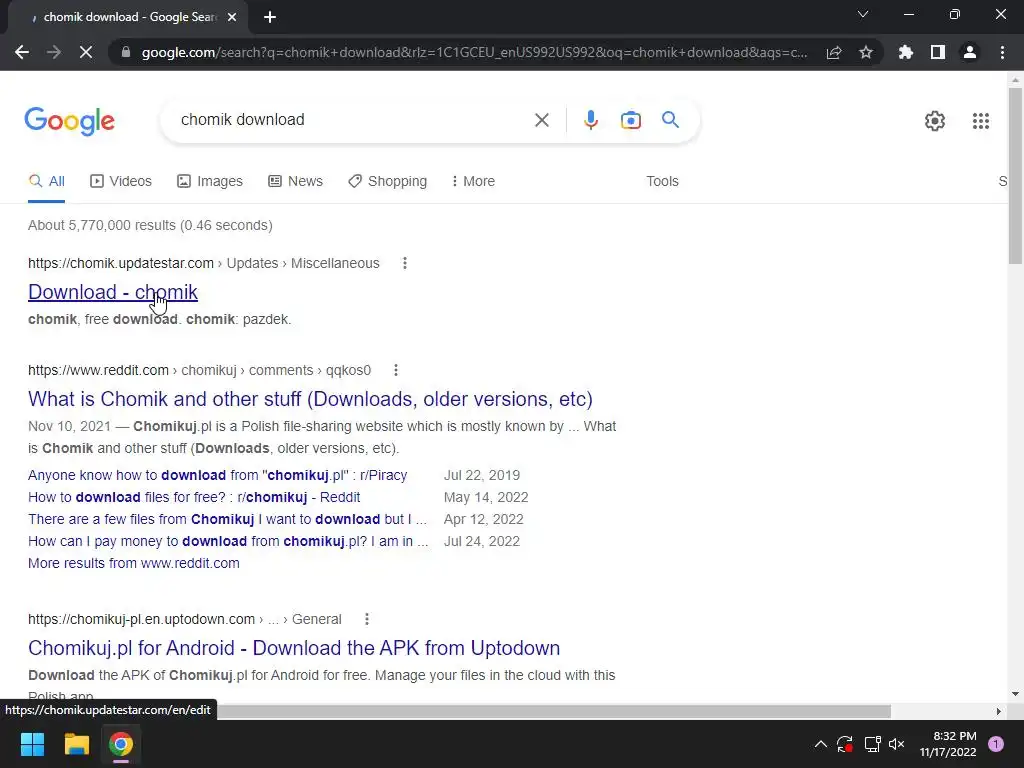Screen dimensions: 1024x768
Task: Switch to the Images tab
Action: 210,182
